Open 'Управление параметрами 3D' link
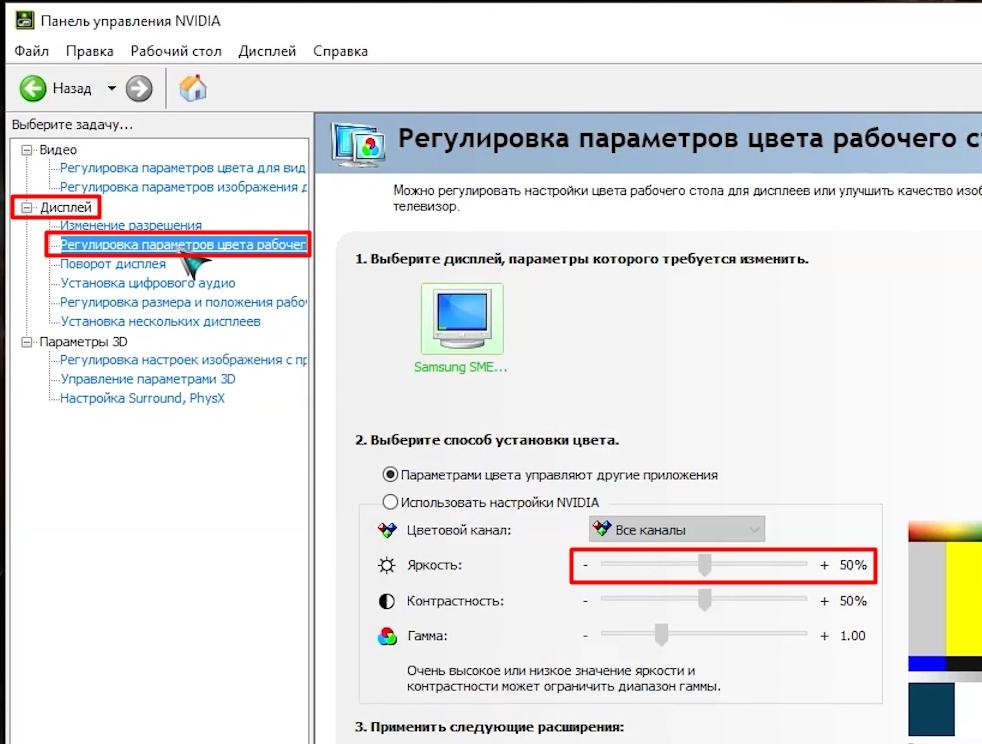 click(x=148, y=379)
